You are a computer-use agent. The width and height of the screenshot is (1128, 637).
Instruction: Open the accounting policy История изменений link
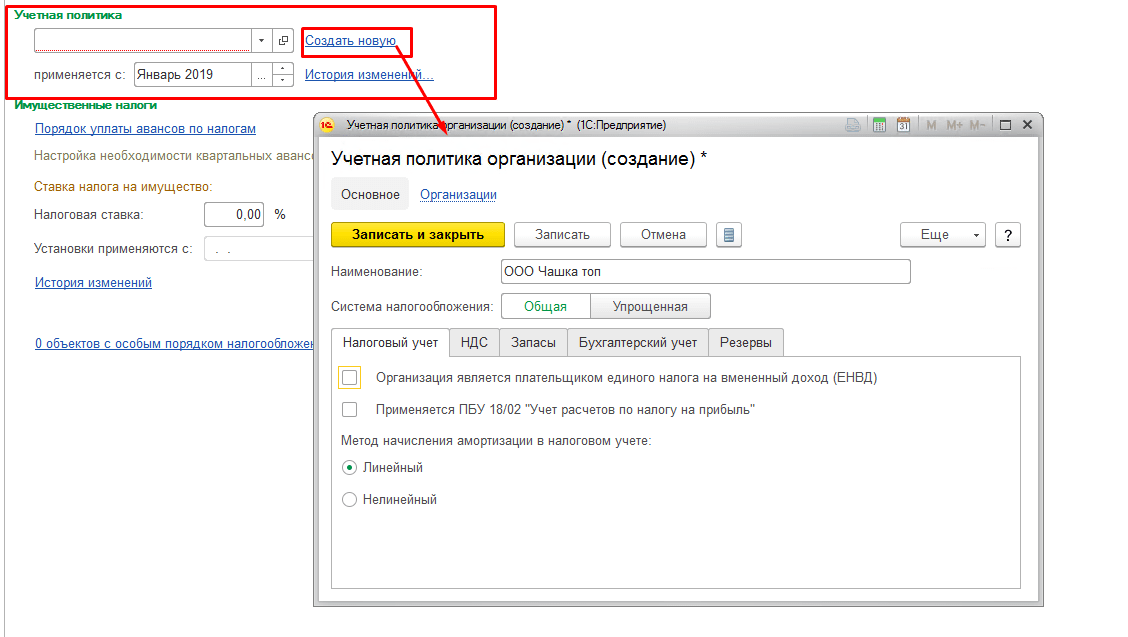(x=369, y=74)
